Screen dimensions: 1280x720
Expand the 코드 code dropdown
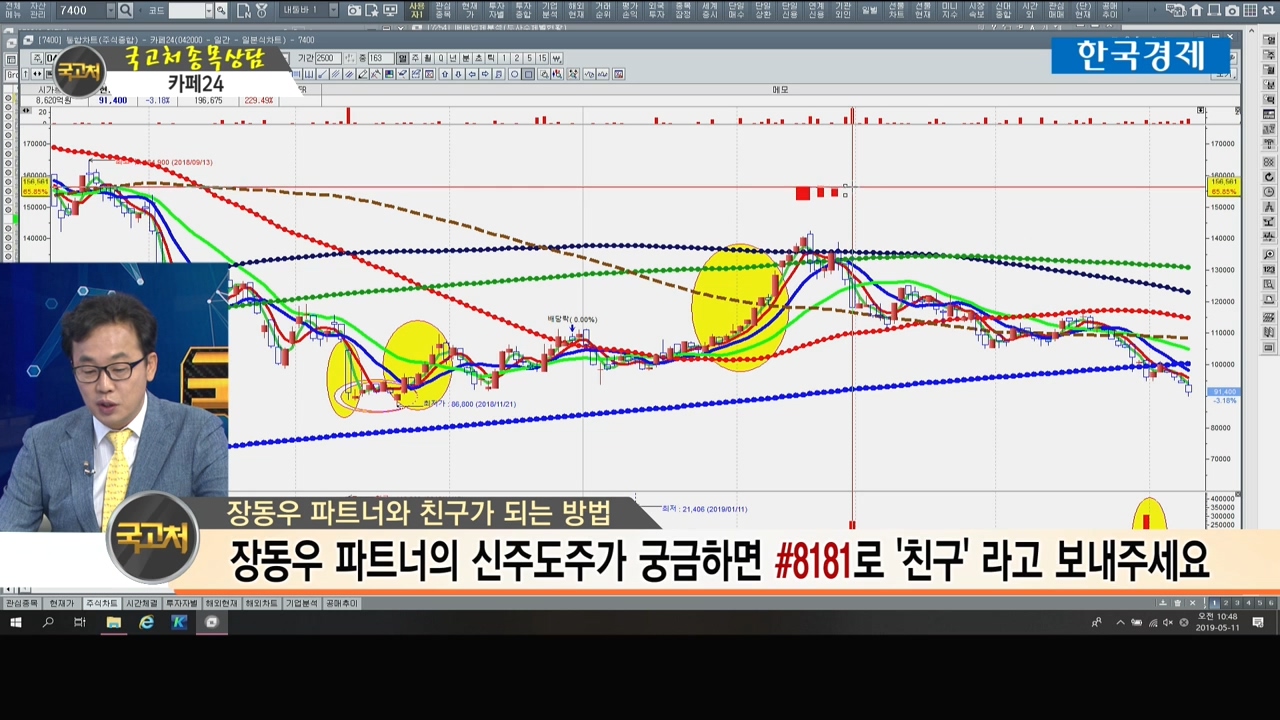209,11
